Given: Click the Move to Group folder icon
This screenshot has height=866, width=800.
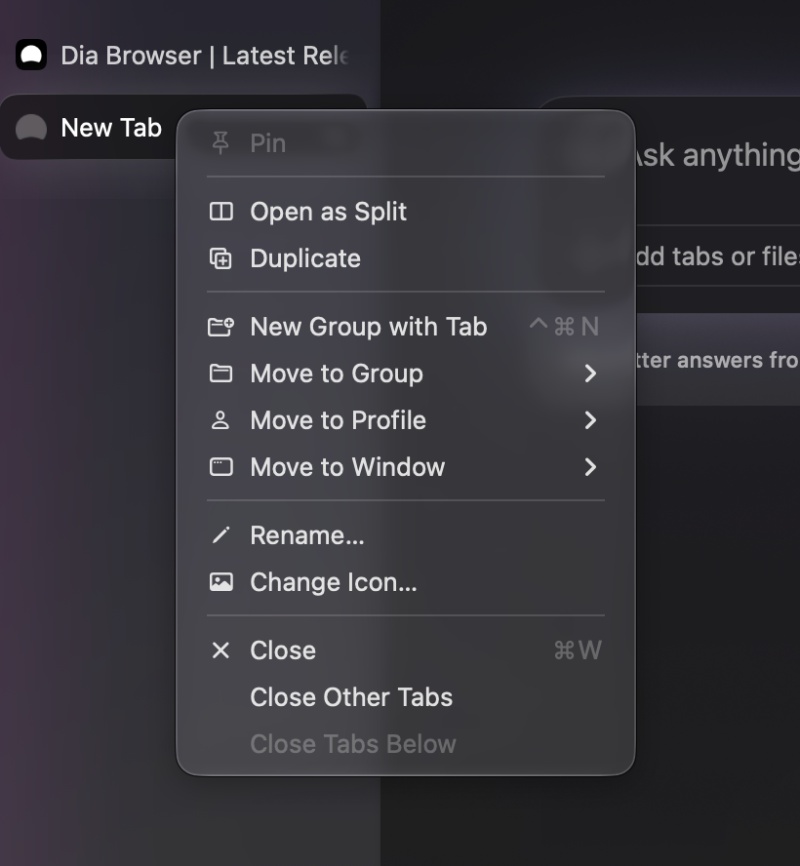Looking at the screenshot, I should (221, 373).
